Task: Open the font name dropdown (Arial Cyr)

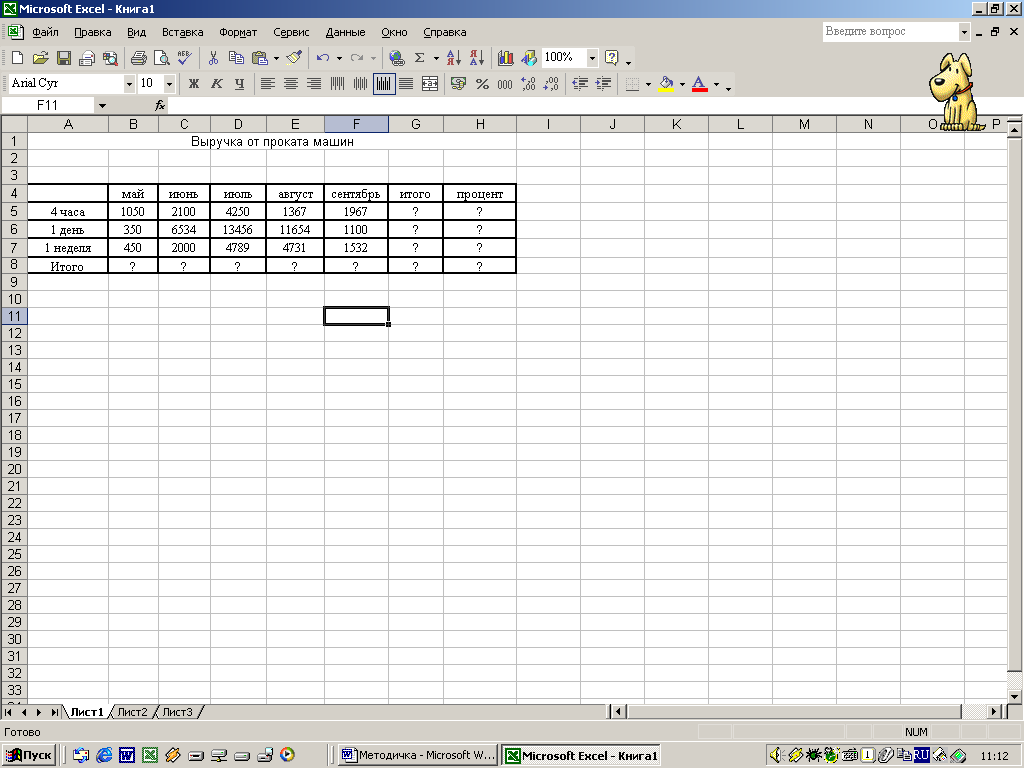Action: click(x=129, y=84)
